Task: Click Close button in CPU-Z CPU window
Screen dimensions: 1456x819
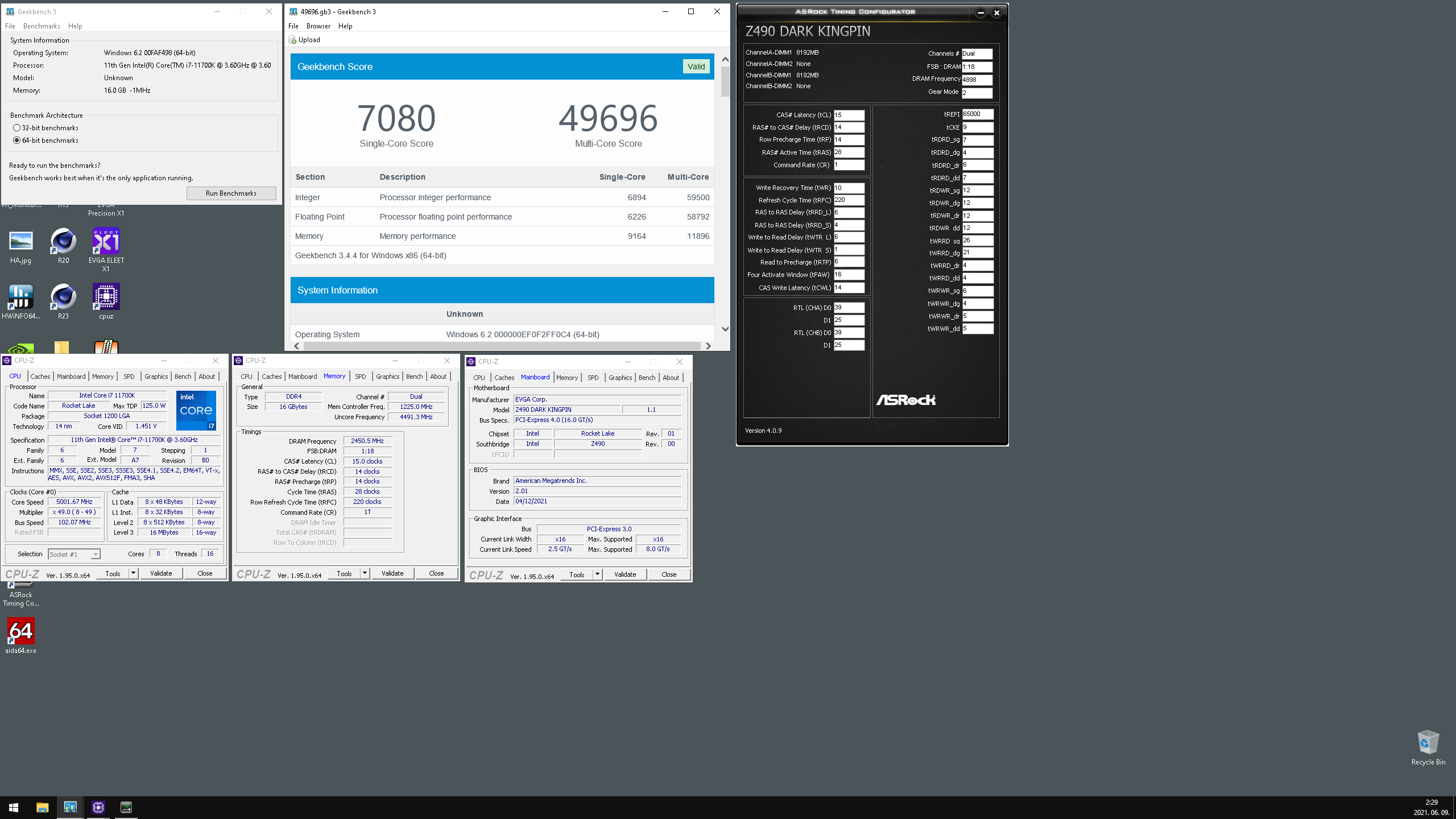Action: coord(205,573)
